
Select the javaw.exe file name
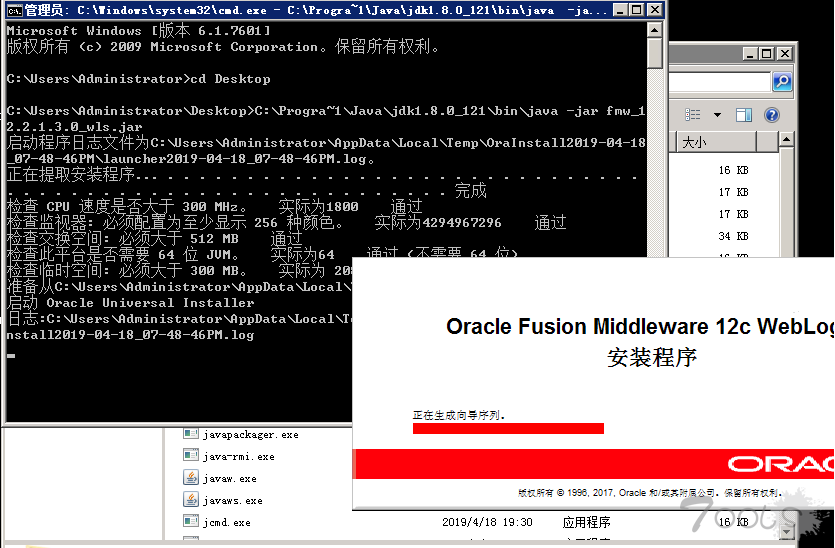(230, 479)
